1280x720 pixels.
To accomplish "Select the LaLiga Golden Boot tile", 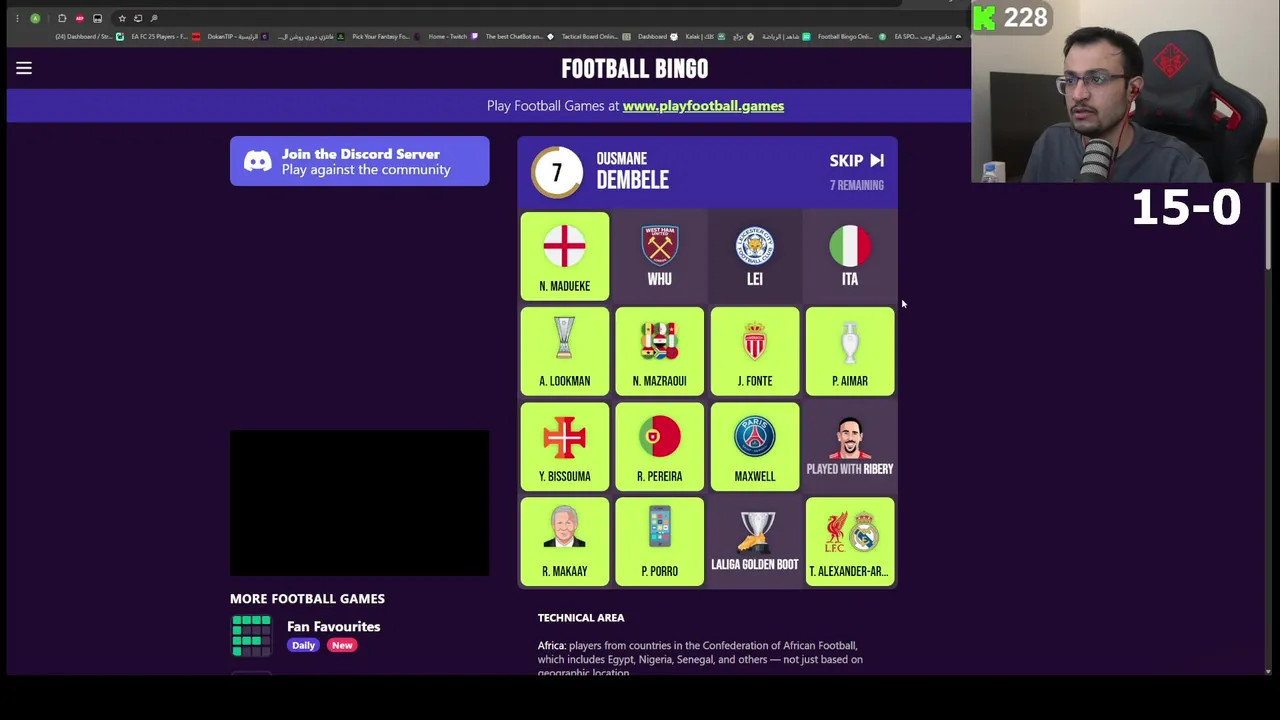I will (754, 541).
